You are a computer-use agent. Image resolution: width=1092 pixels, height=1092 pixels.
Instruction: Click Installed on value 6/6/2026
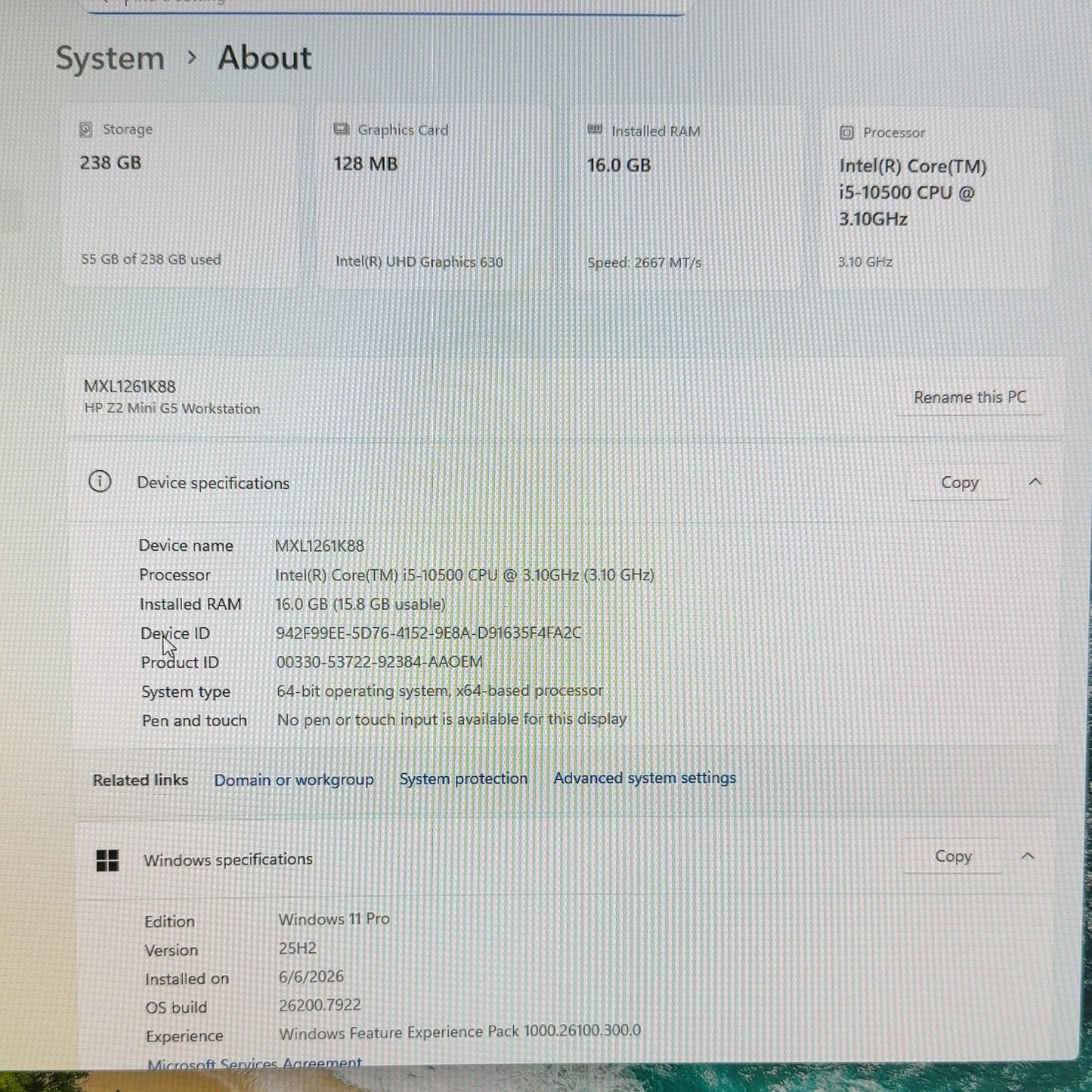(311, 976)
